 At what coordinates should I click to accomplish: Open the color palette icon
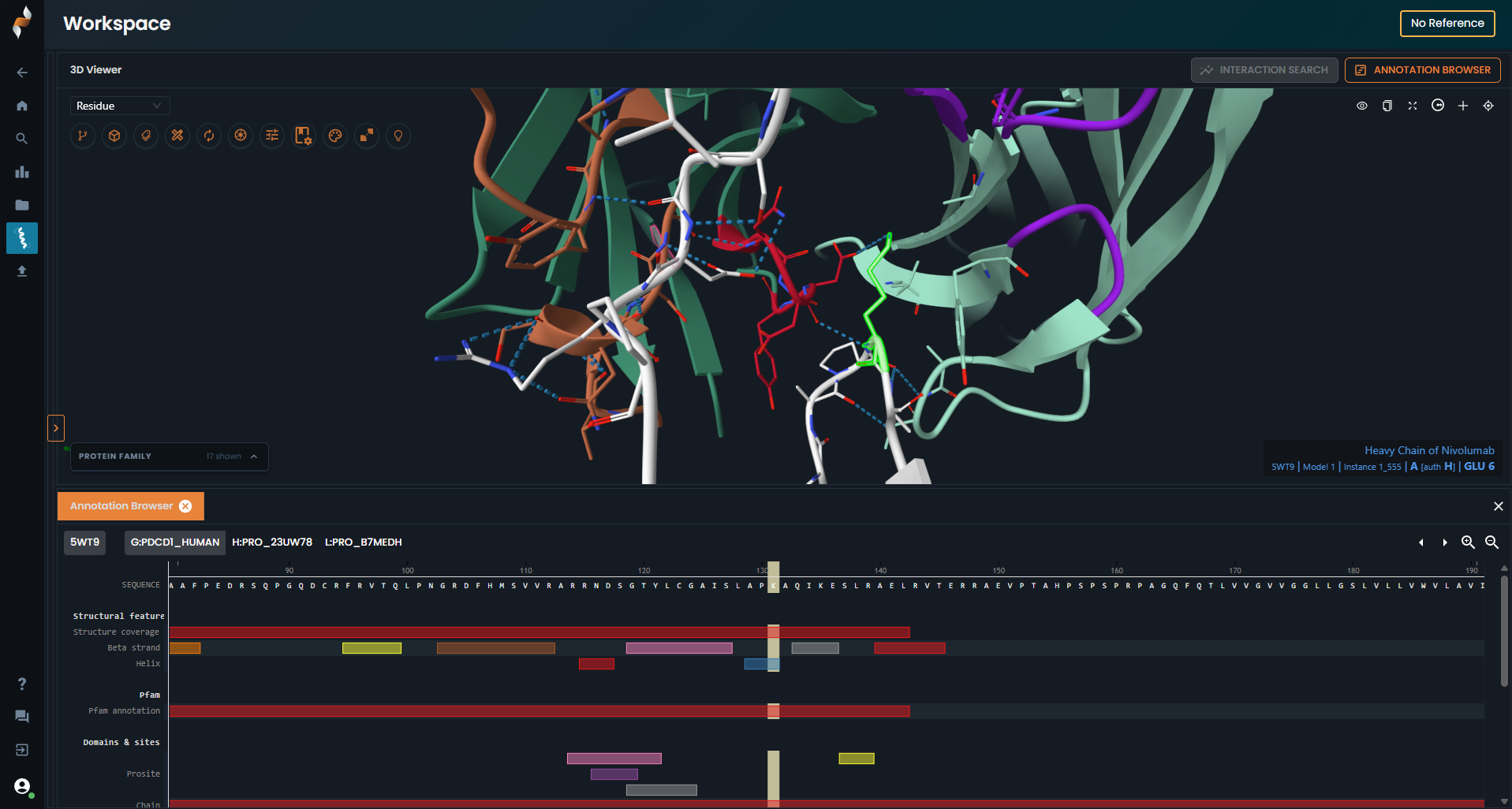point(335,136)
